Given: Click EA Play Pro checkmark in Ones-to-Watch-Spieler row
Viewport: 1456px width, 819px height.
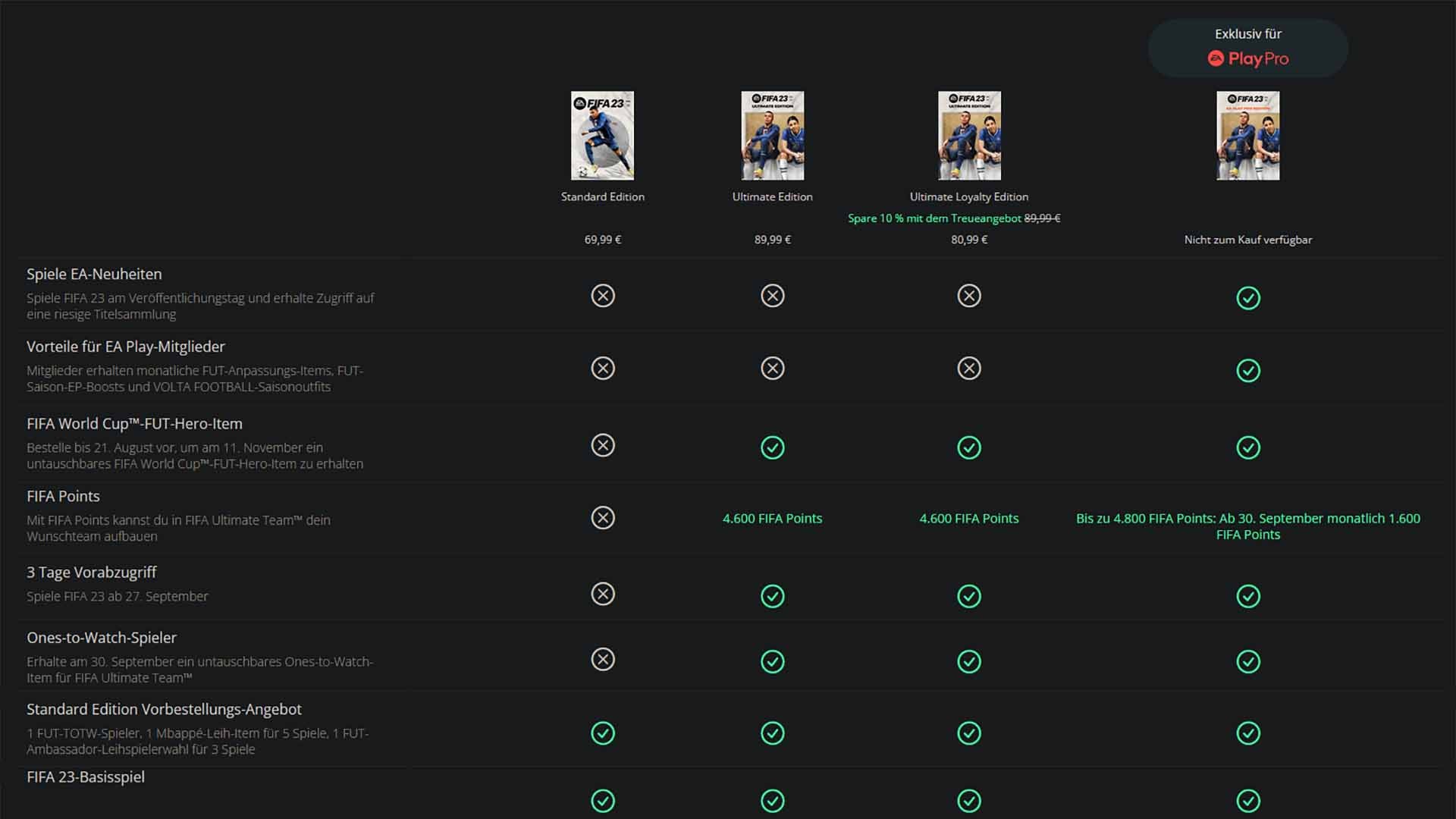Looking at the screenshot, I should tap(1248, 661).
